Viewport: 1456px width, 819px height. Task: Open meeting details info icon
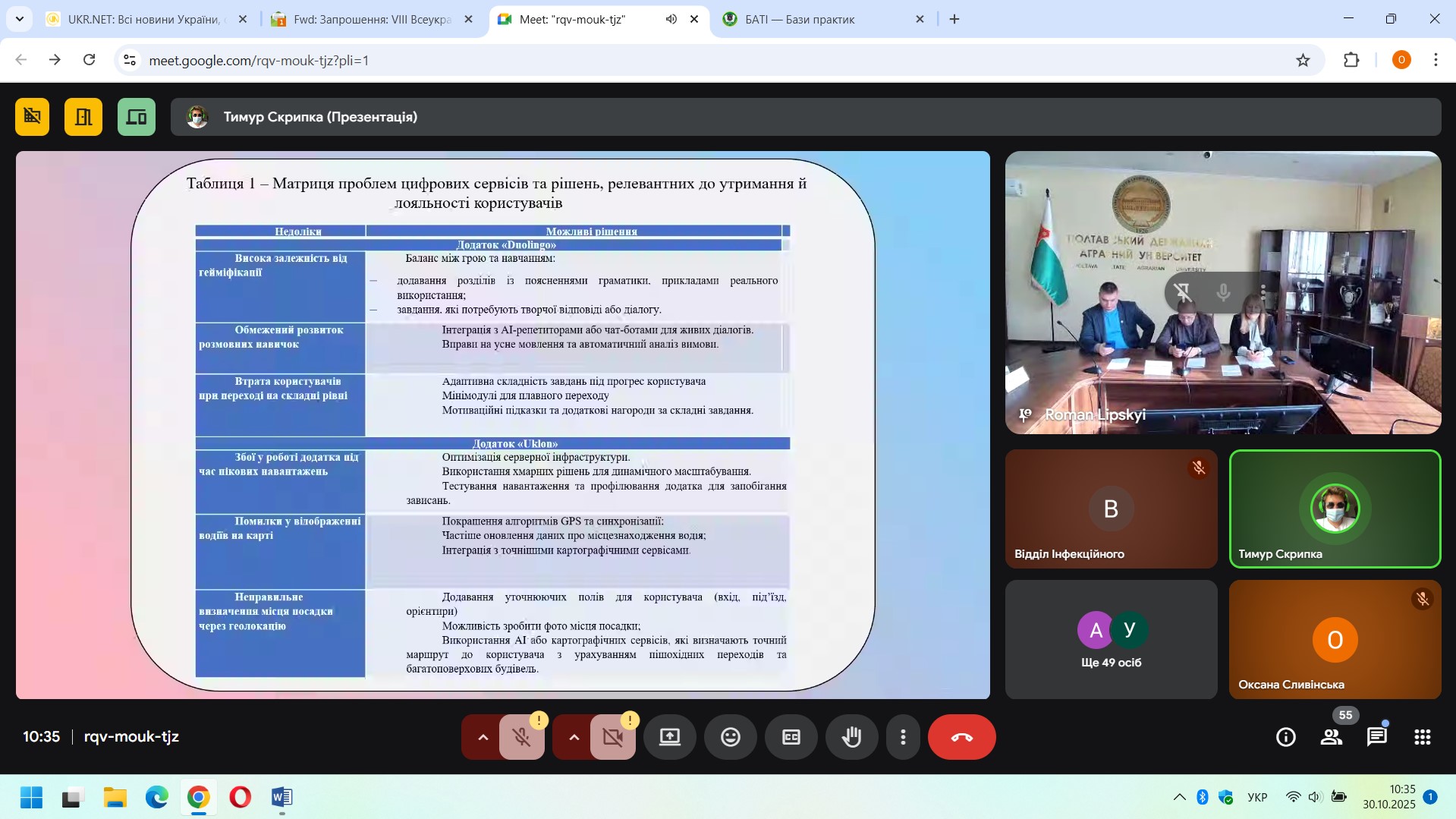point(1285,737)
